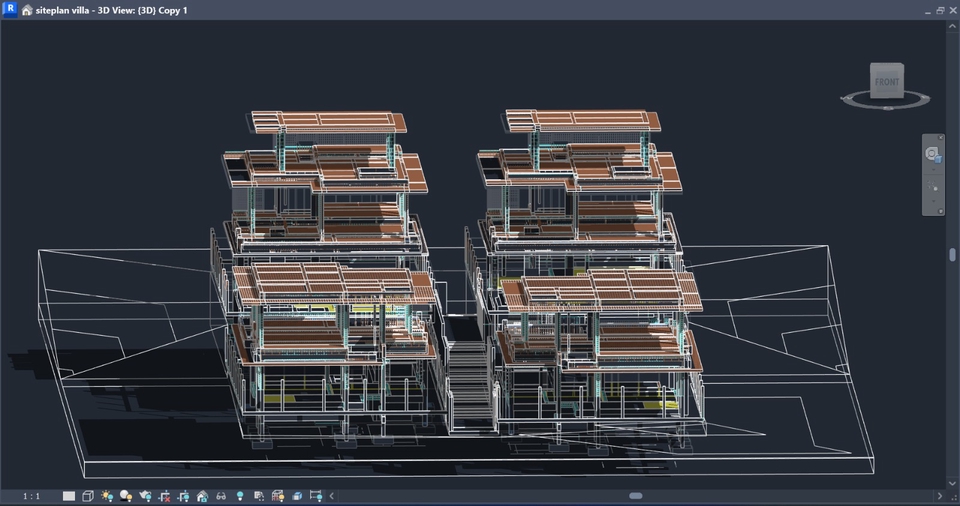Click the scroll right arrow at bottom
This screenshot has width=960, height=506.
point(940,496)
